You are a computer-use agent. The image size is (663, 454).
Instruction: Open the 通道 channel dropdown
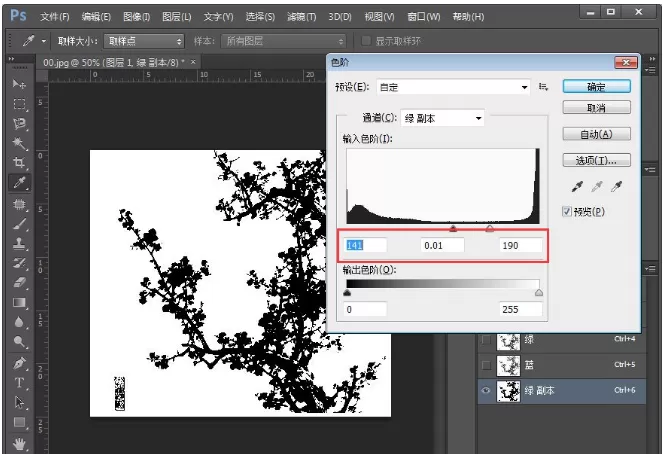442,118
